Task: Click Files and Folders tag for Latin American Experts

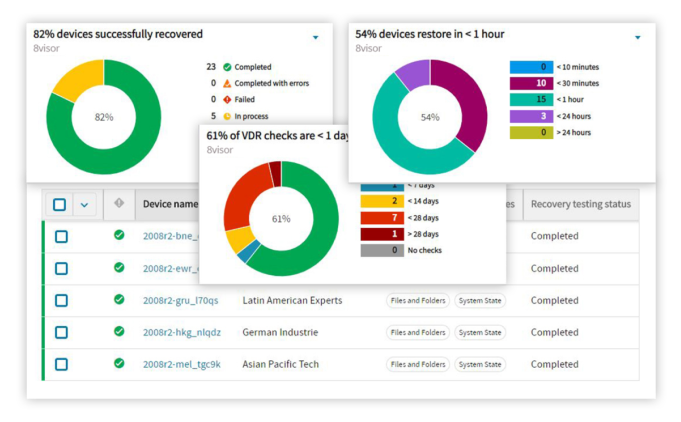Action: coord(418,300)
